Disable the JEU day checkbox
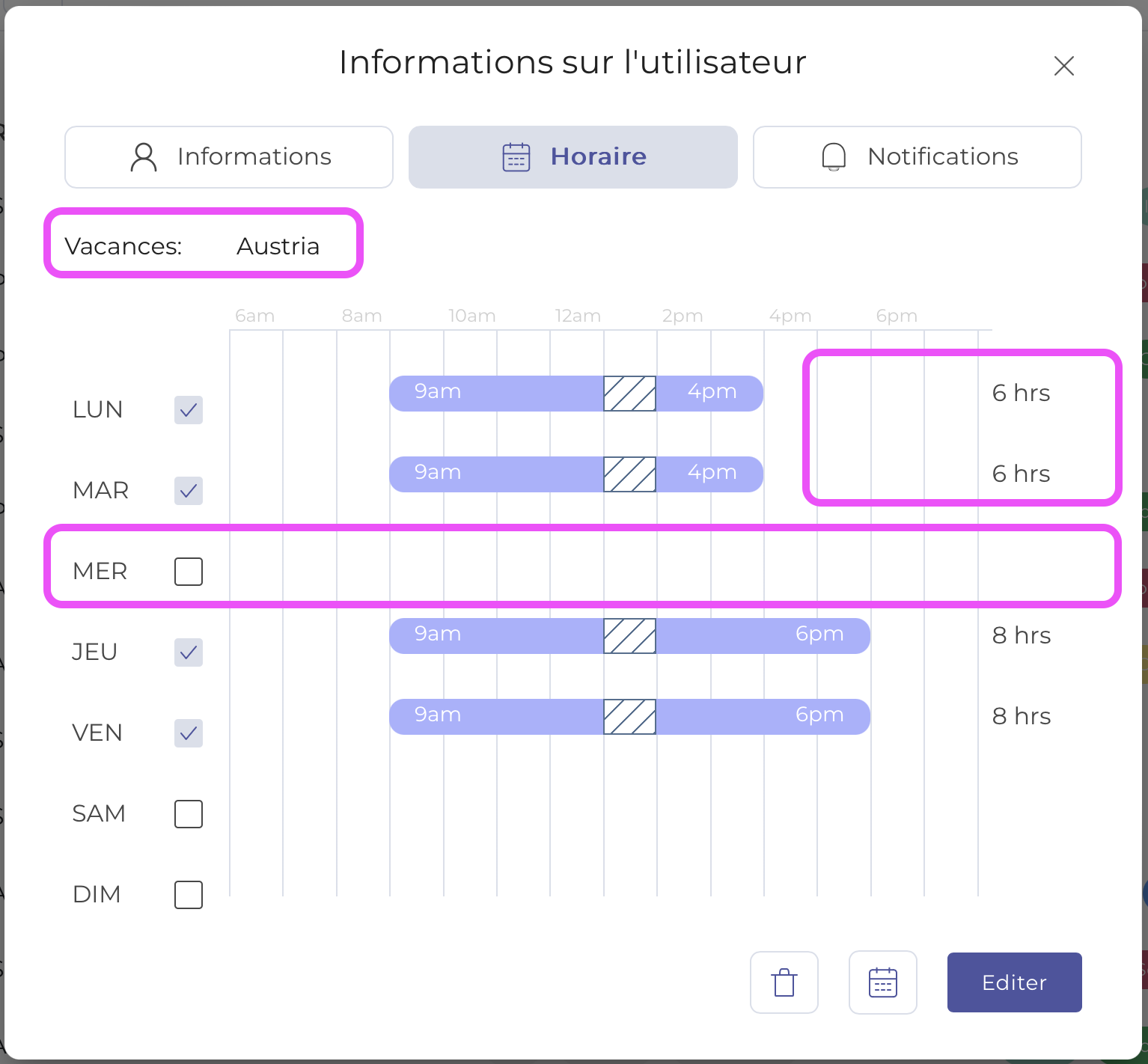Viewport: 1148px width, 1064px height. click(x=188, y=652)
